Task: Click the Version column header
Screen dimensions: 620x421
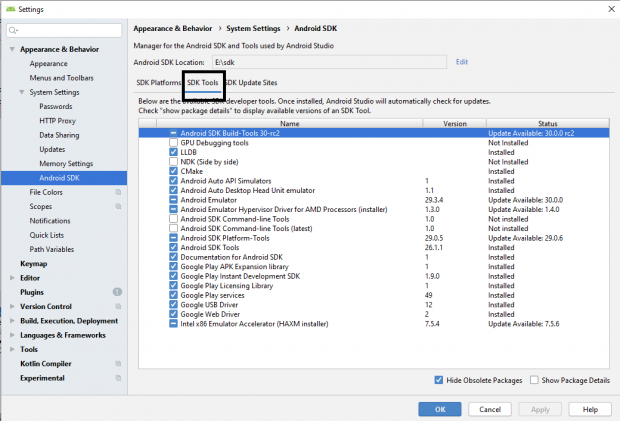Action: tap(455, 124)
